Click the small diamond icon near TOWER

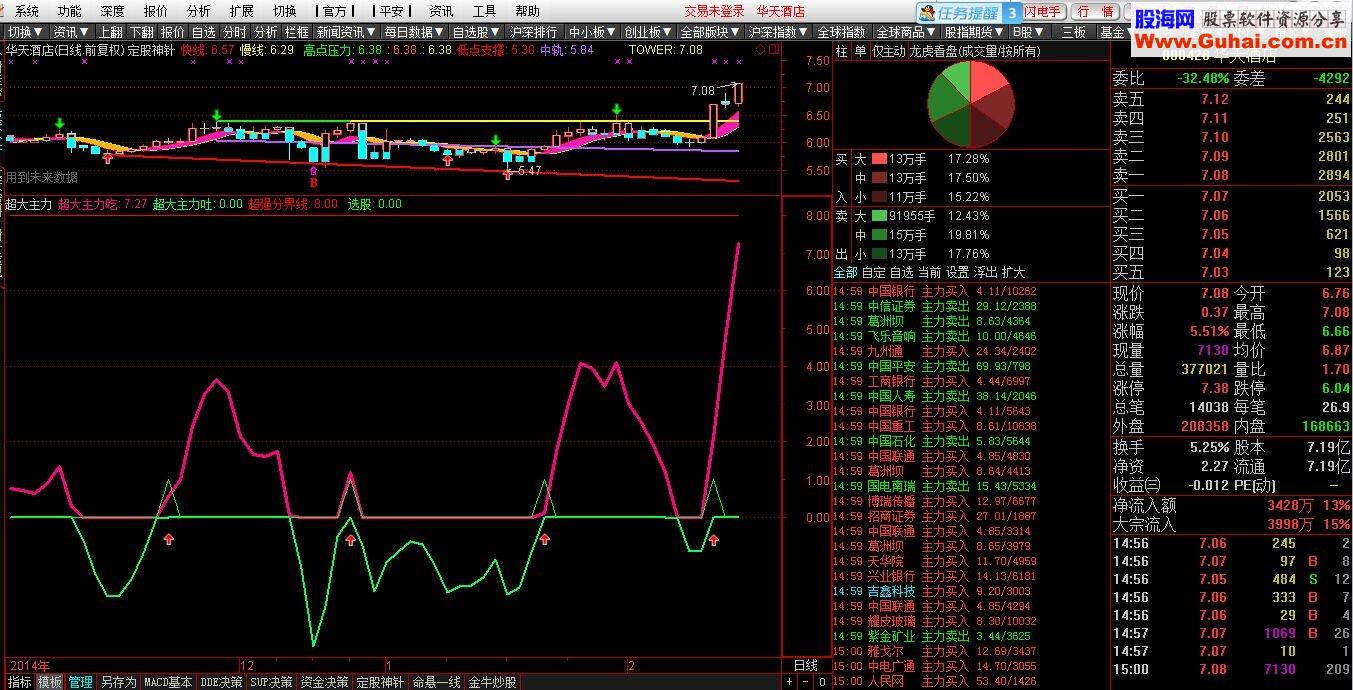pos(760,50)
